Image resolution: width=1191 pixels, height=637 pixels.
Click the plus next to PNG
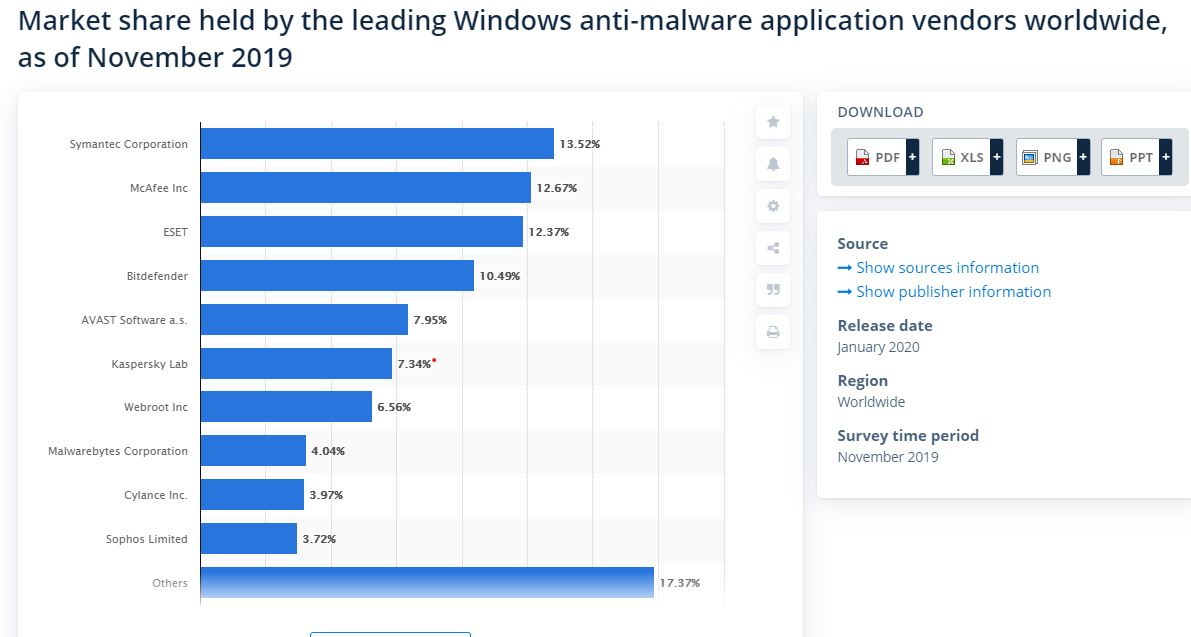(1083, 157)
